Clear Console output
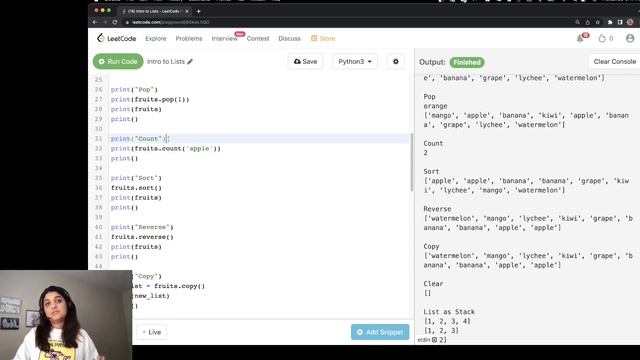The width and height of the screenshot is (640, 360). tap(614, 62)
